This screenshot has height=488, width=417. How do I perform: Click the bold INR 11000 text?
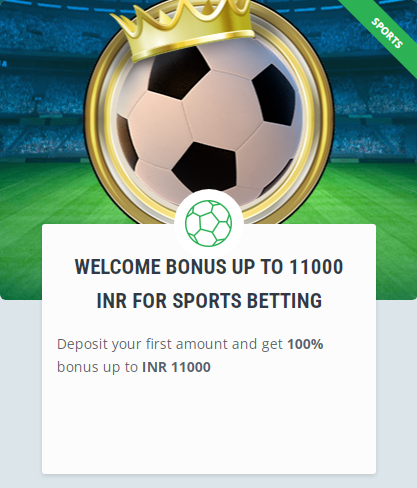[x=176, y=367]
